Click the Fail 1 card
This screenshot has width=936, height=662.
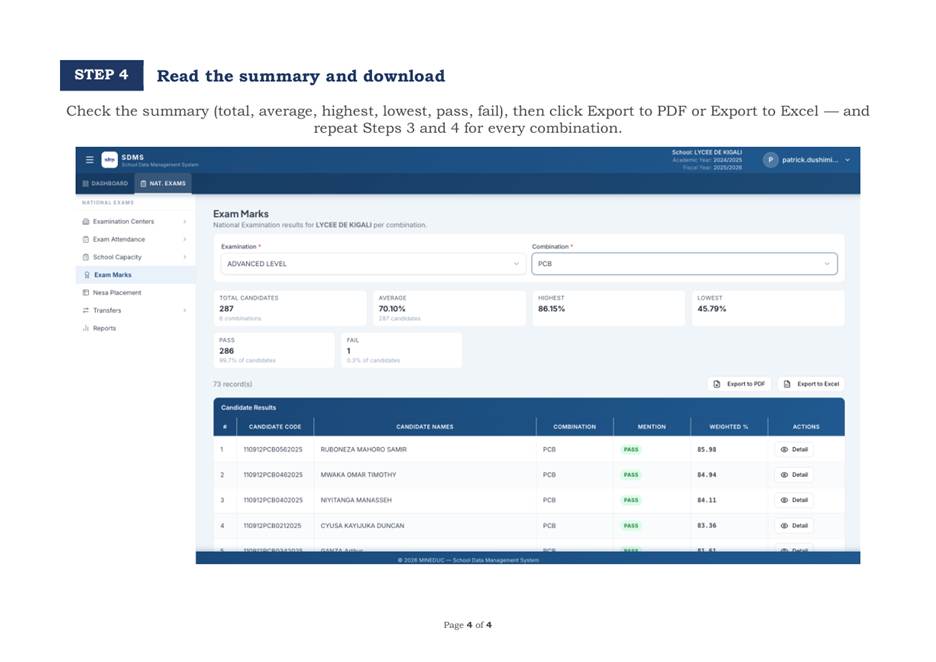click(402, 350)
